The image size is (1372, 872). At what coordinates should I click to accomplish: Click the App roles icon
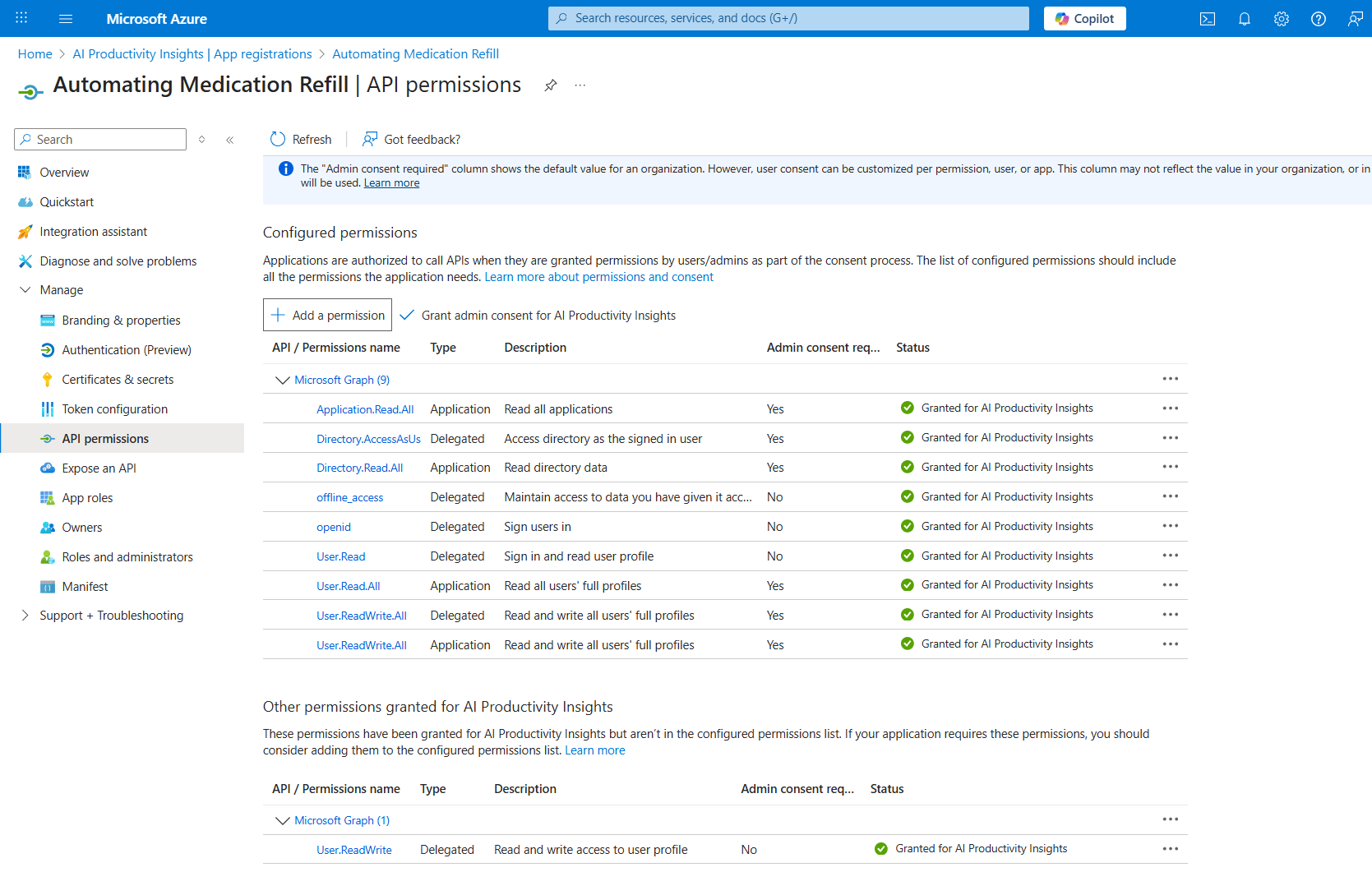tap(48, 498)
